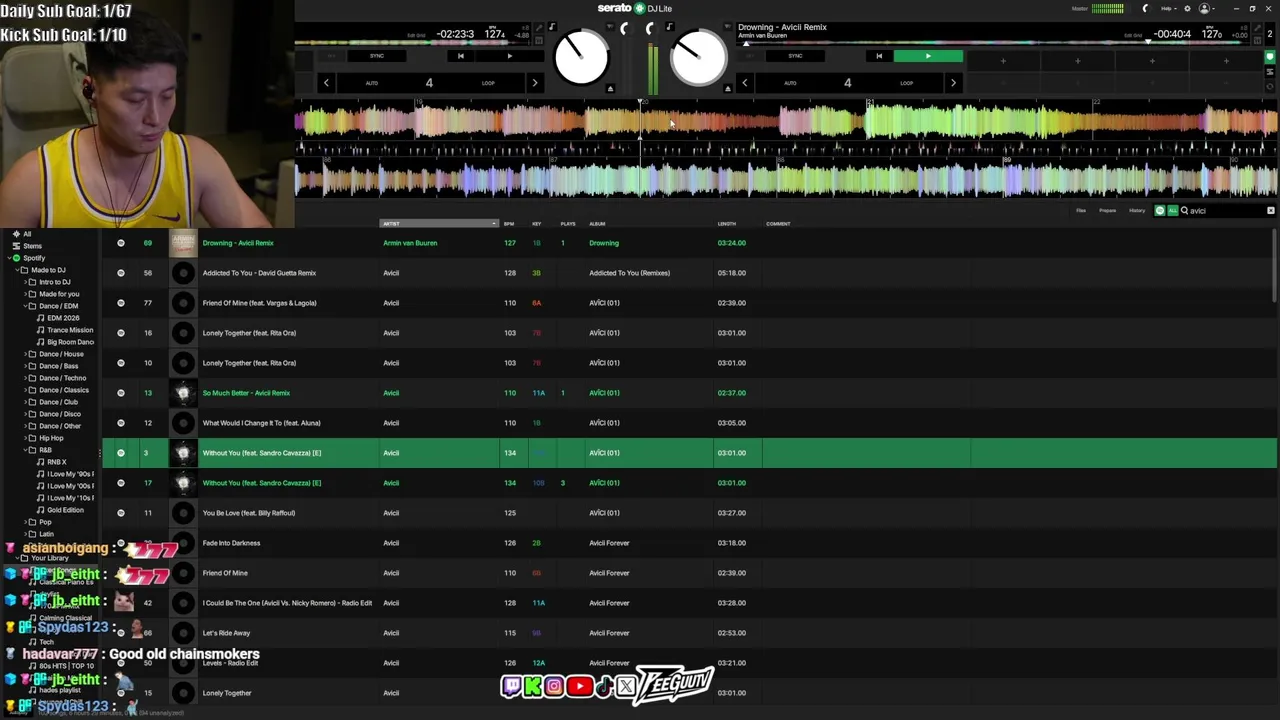Open the History panel tab
The width and height of the screenshot is (1280, 720).
pos(1137,211)
